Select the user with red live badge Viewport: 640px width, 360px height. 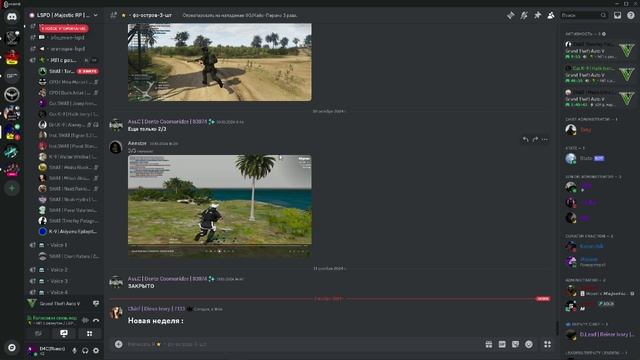[x=69, y=71]
